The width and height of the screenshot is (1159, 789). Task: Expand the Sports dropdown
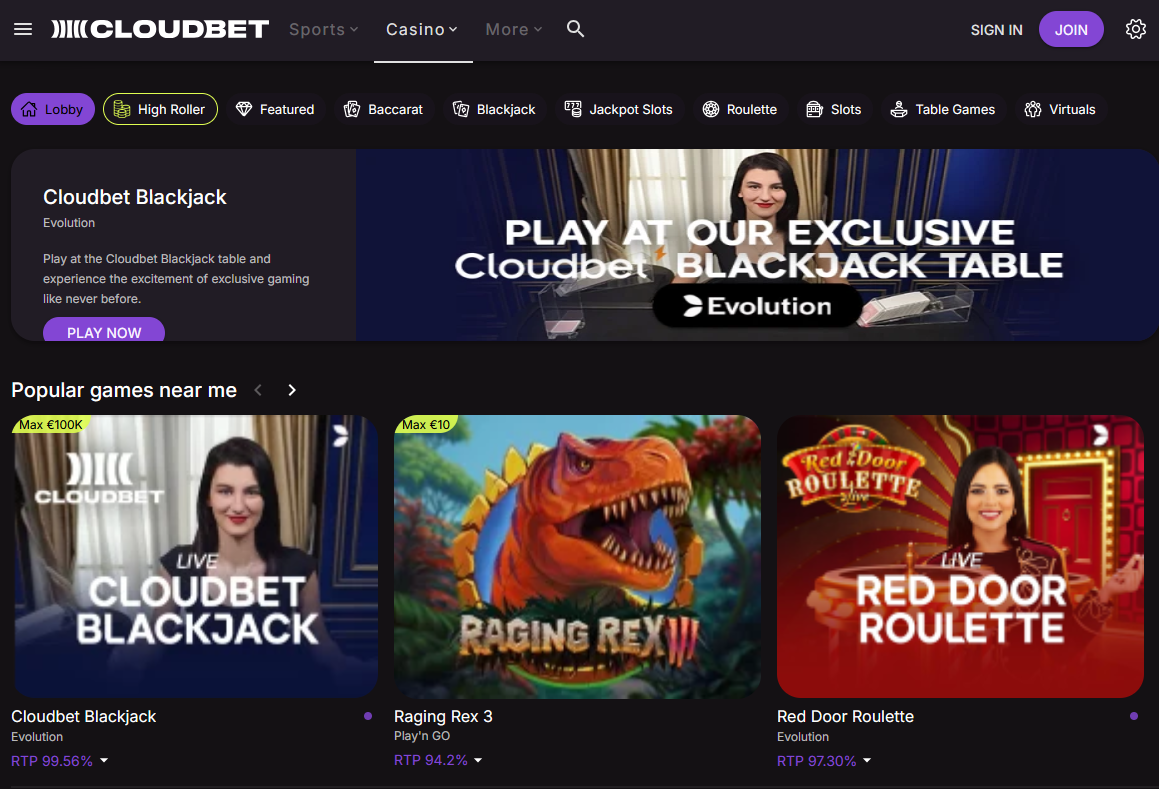[324, 30]
